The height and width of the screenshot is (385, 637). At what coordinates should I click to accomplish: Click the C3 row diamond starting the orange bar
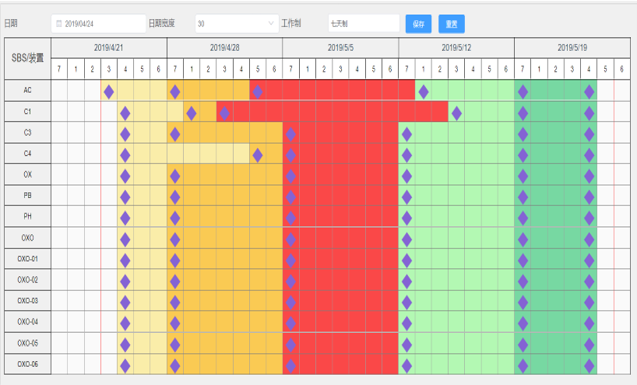175,134
